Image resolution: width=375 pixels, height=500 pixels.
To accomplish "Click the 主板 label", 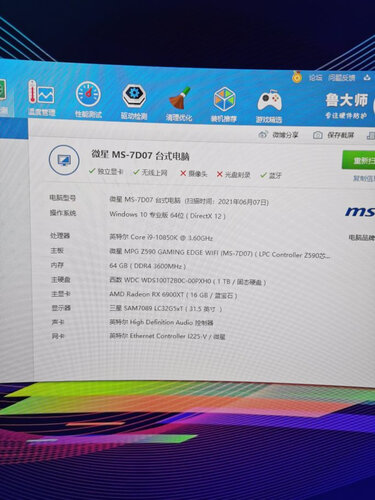I will pyautogui.click(x=57, y=250).
